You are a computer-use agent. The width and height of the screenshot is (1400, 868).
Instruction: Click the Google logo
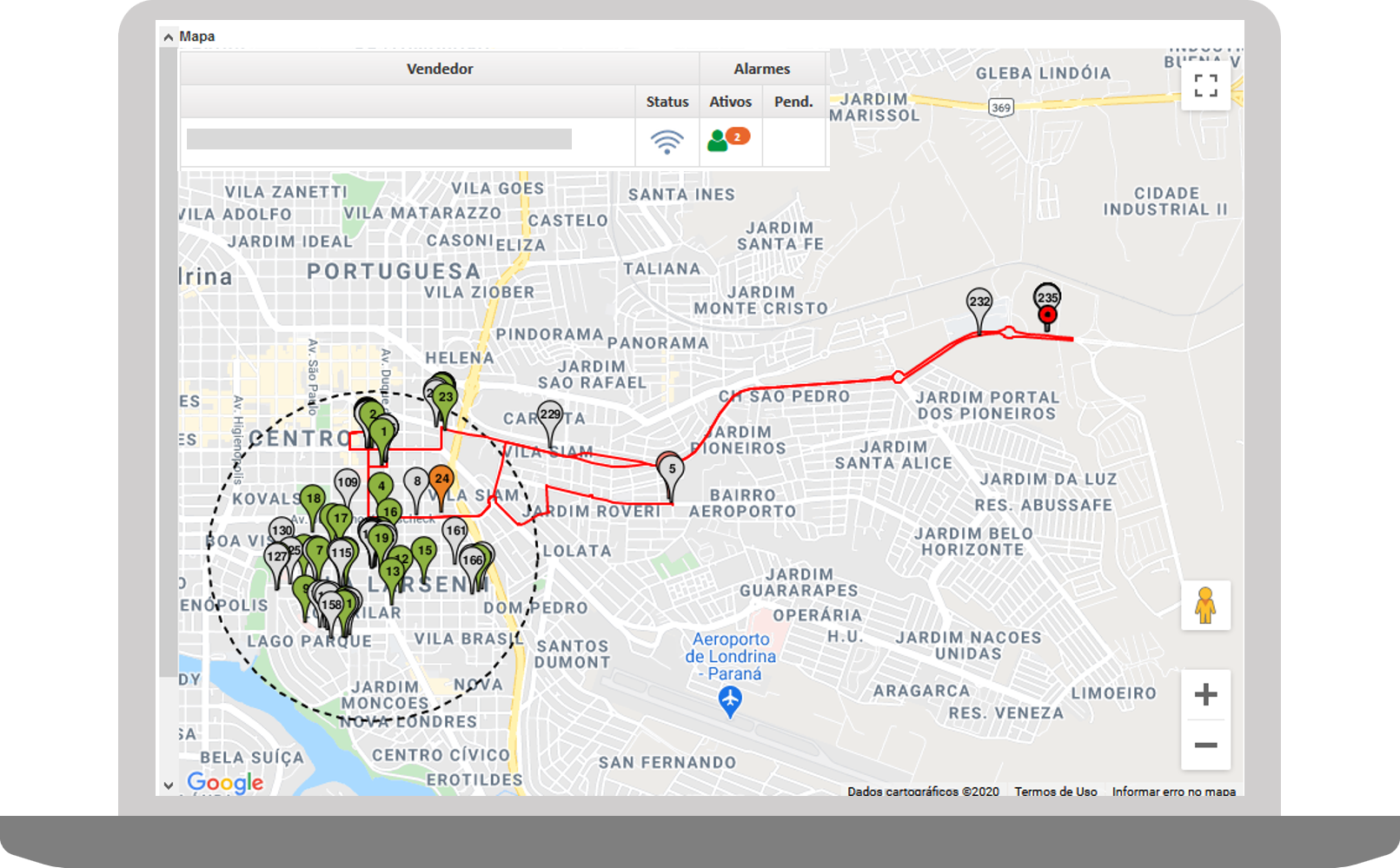tap(225, 782)
